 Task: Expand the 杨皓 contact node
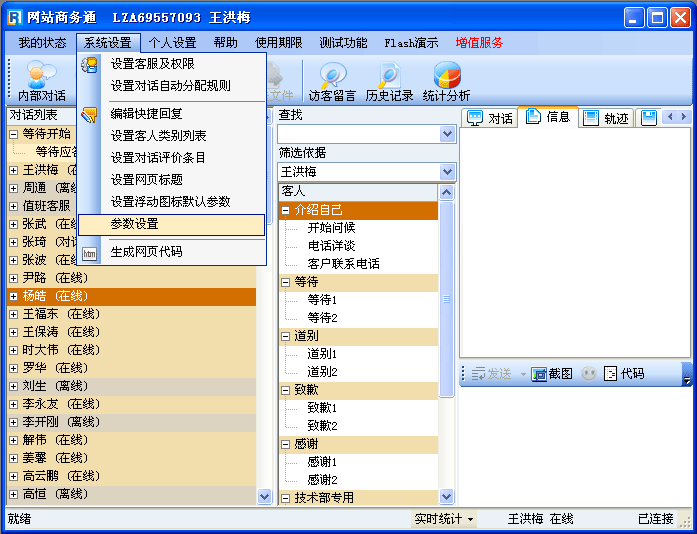[x=13, y=296]
